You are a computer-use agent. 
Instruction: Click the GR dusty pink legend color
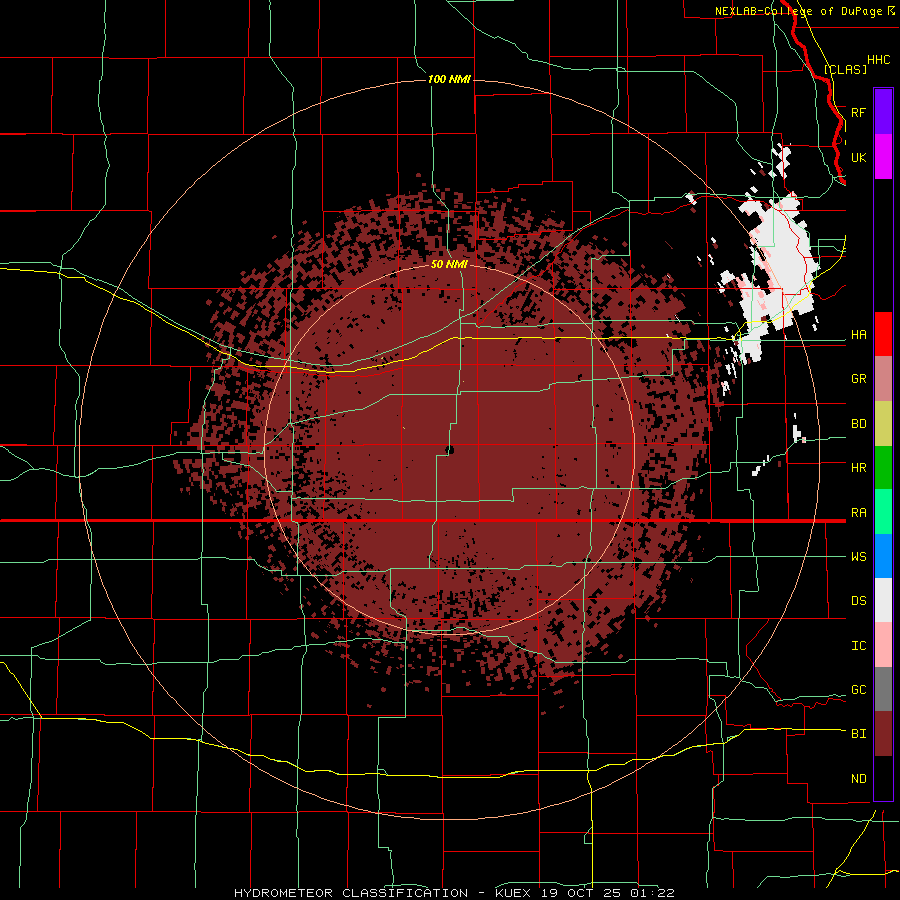coord(883,378)
